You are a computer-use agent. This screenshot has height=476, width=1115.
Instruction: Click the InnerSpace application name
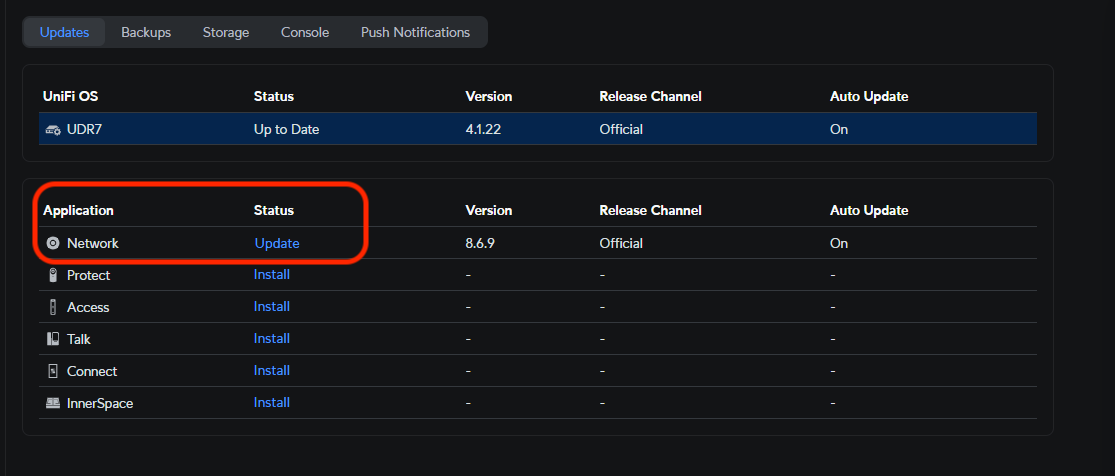click(x=100, y=403)
